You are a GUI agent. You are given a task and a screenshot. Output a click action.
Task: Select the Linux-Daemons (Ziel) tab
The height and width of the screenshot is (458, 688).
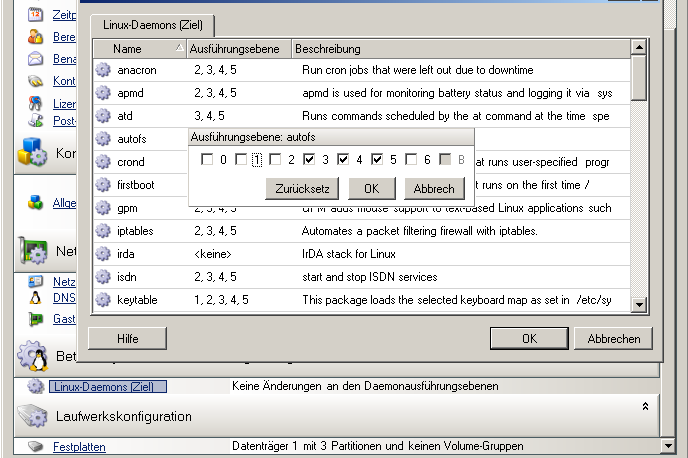click(x=153, y=25)
